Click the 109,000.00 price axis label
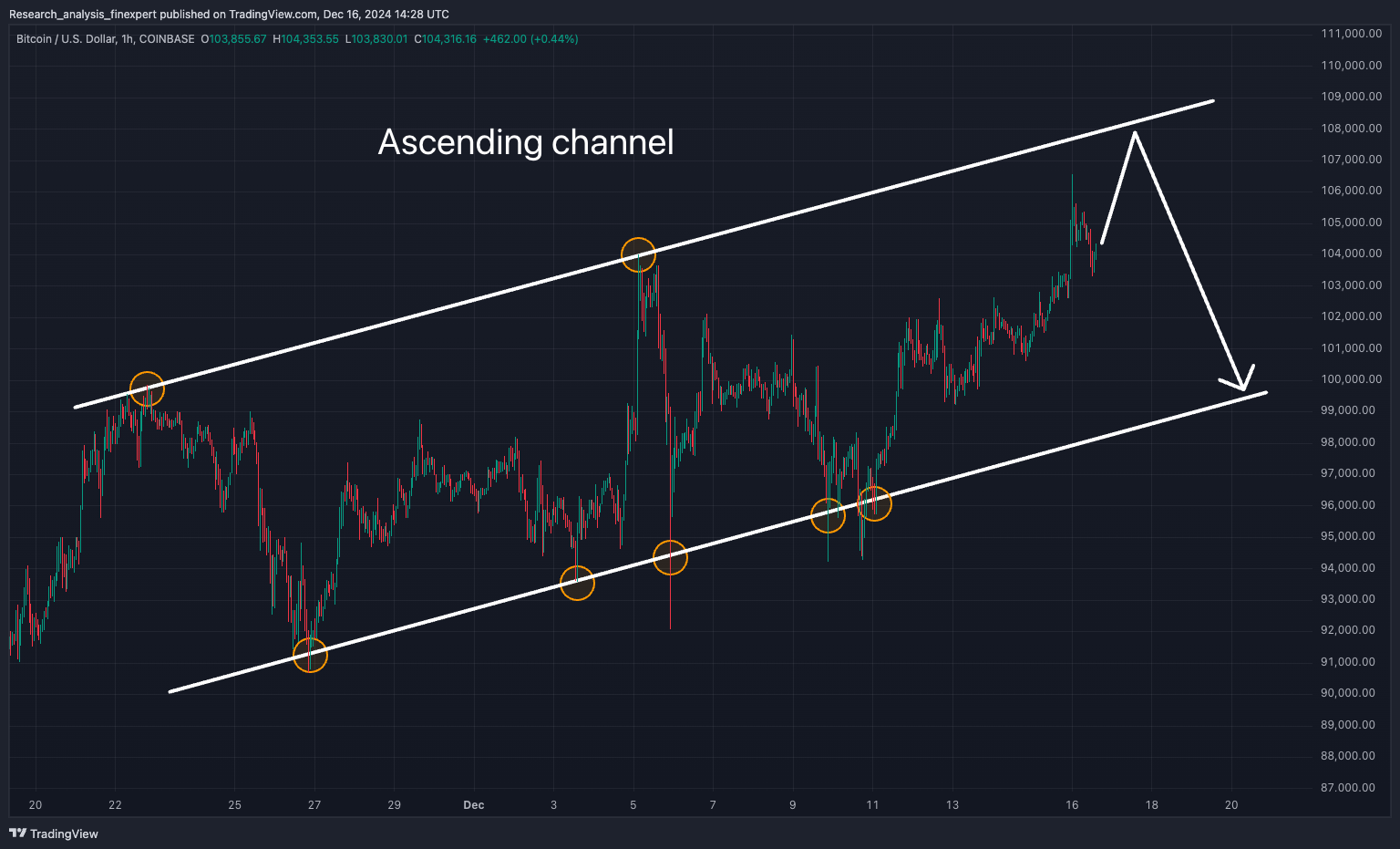 [1352, 97]
